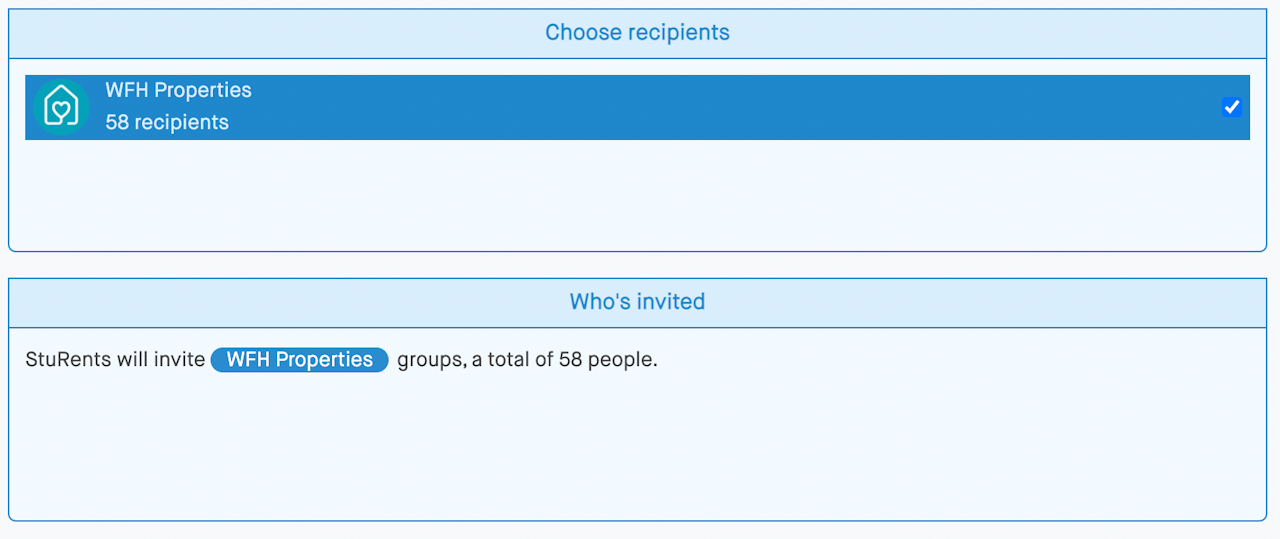Select the WFH Properties group name in recipient list
This screenshot has width=1280, height=539.
click(x=178, y=90)
